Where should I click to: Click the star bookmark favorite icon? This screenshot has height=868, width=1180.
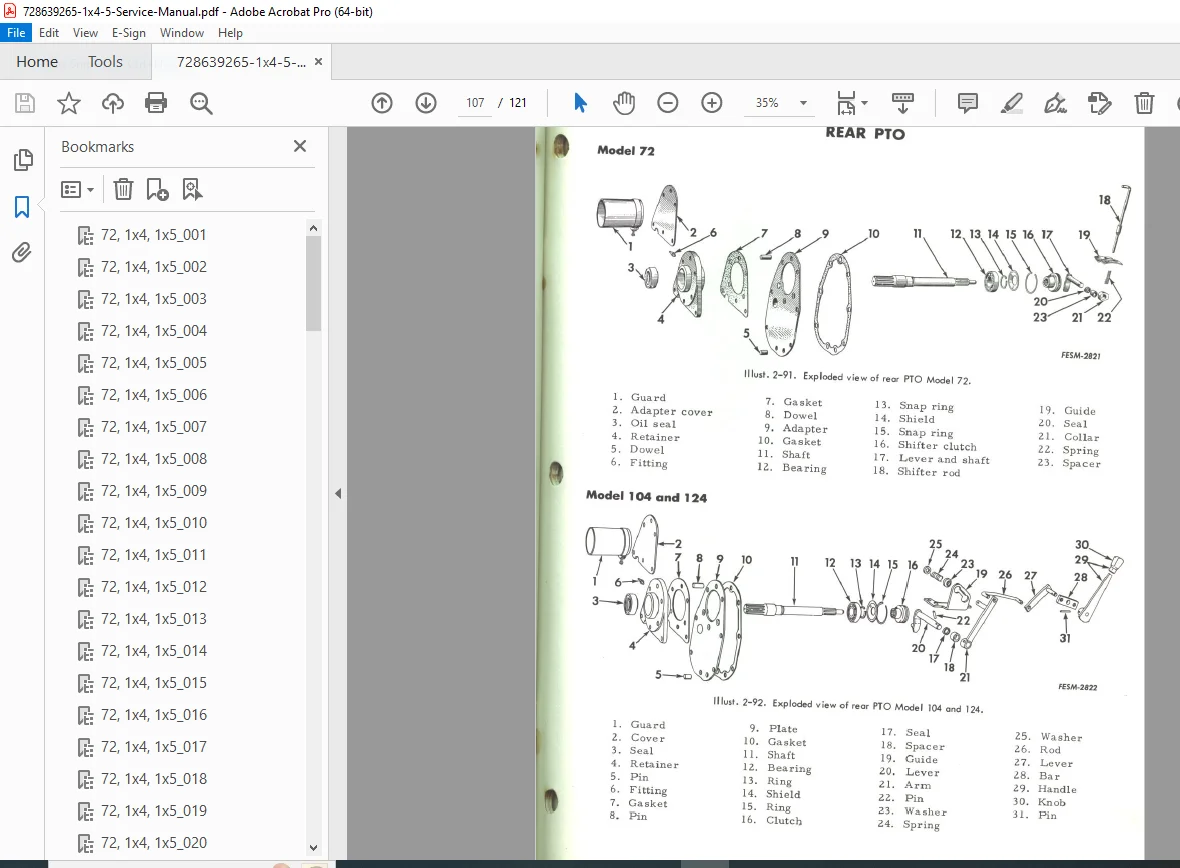coord(68,103)
